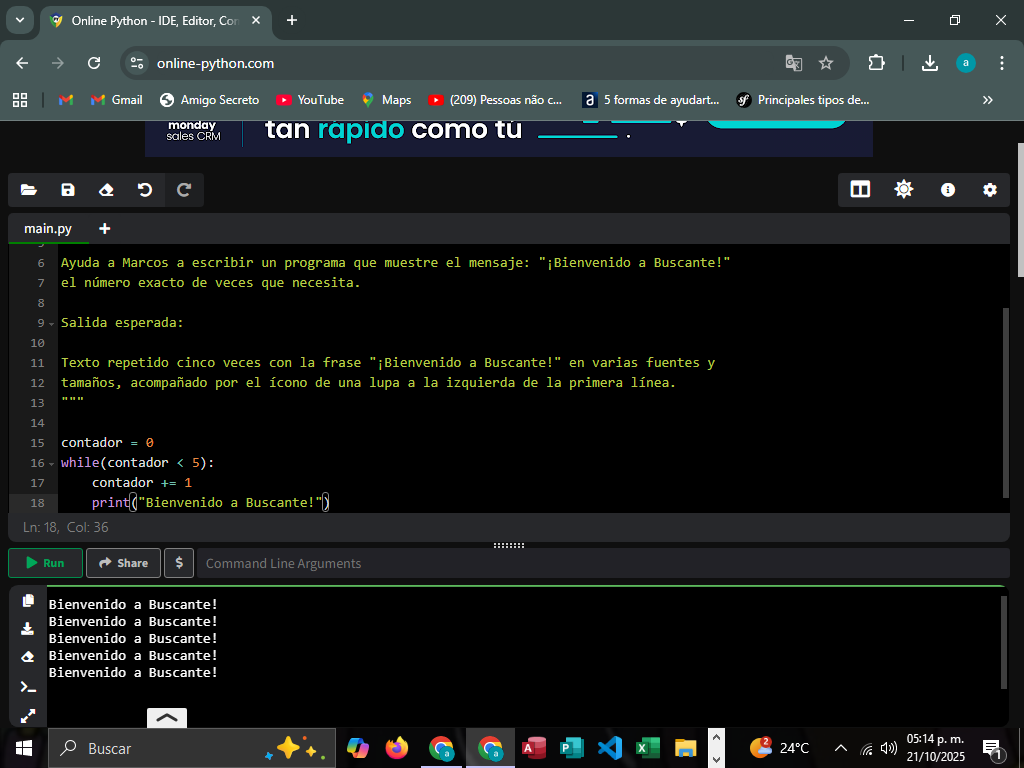Collapse the while loop at line 16

pos(51,463)
